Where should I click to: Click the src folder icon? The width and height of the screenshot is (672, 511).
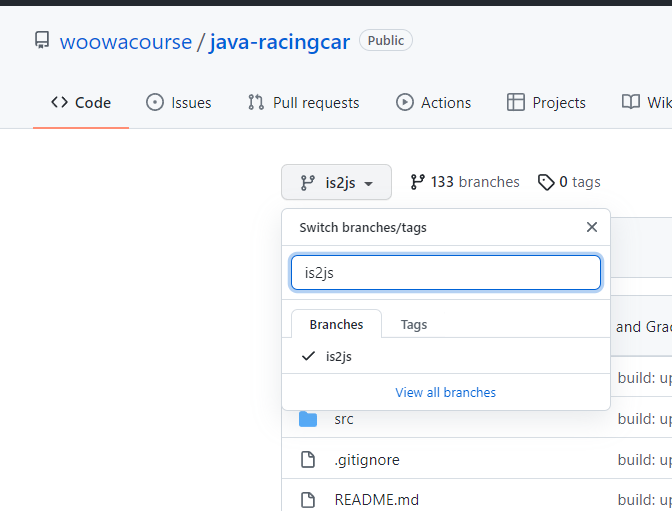(308, 419)
